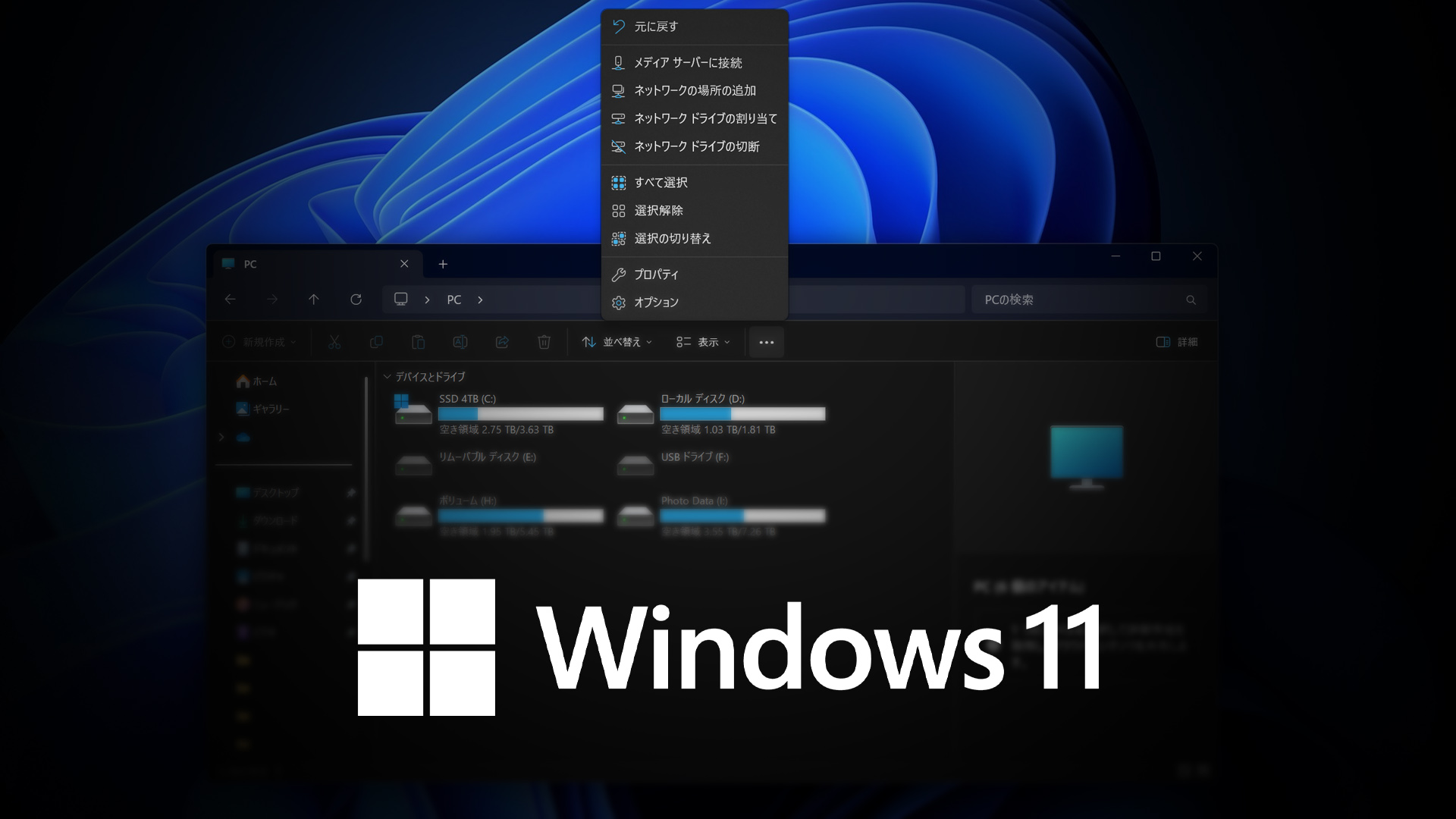The width and height of the screenshot is (1456, 819).
Task: Open プロパティ from the menu
Action: click(695, 274)
